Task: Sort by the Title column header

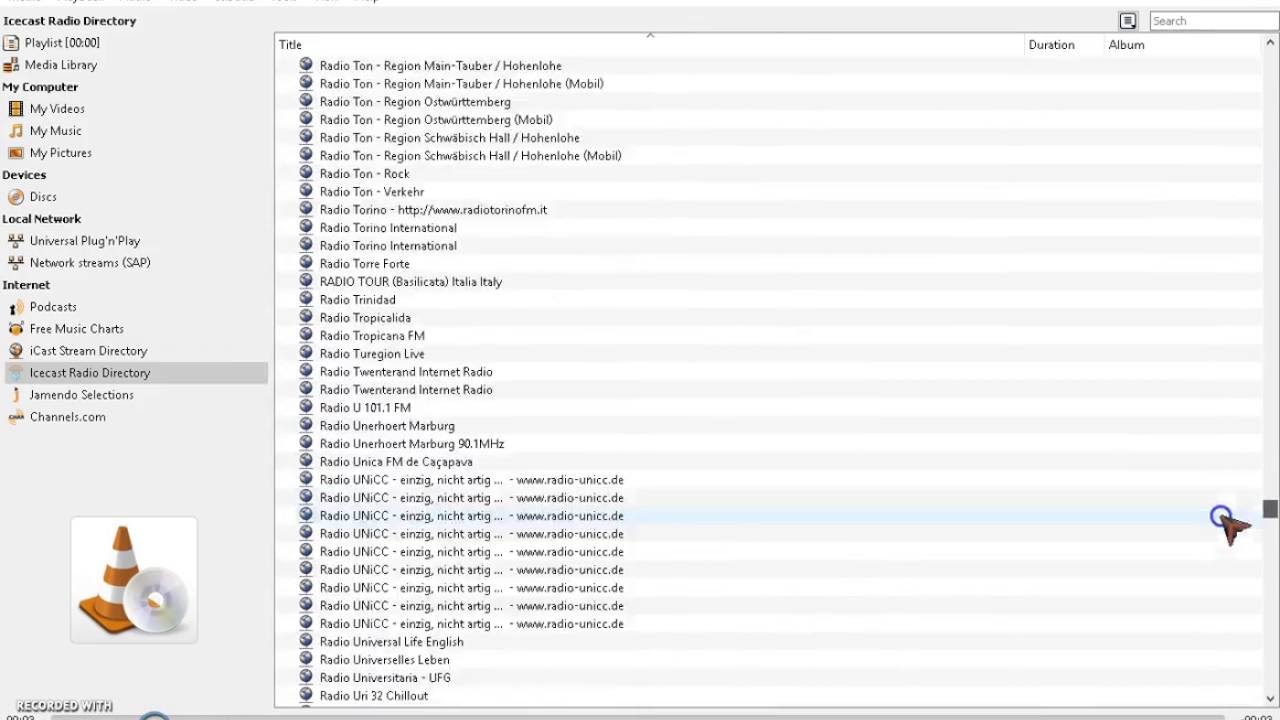Action: (x=650, y=45)
